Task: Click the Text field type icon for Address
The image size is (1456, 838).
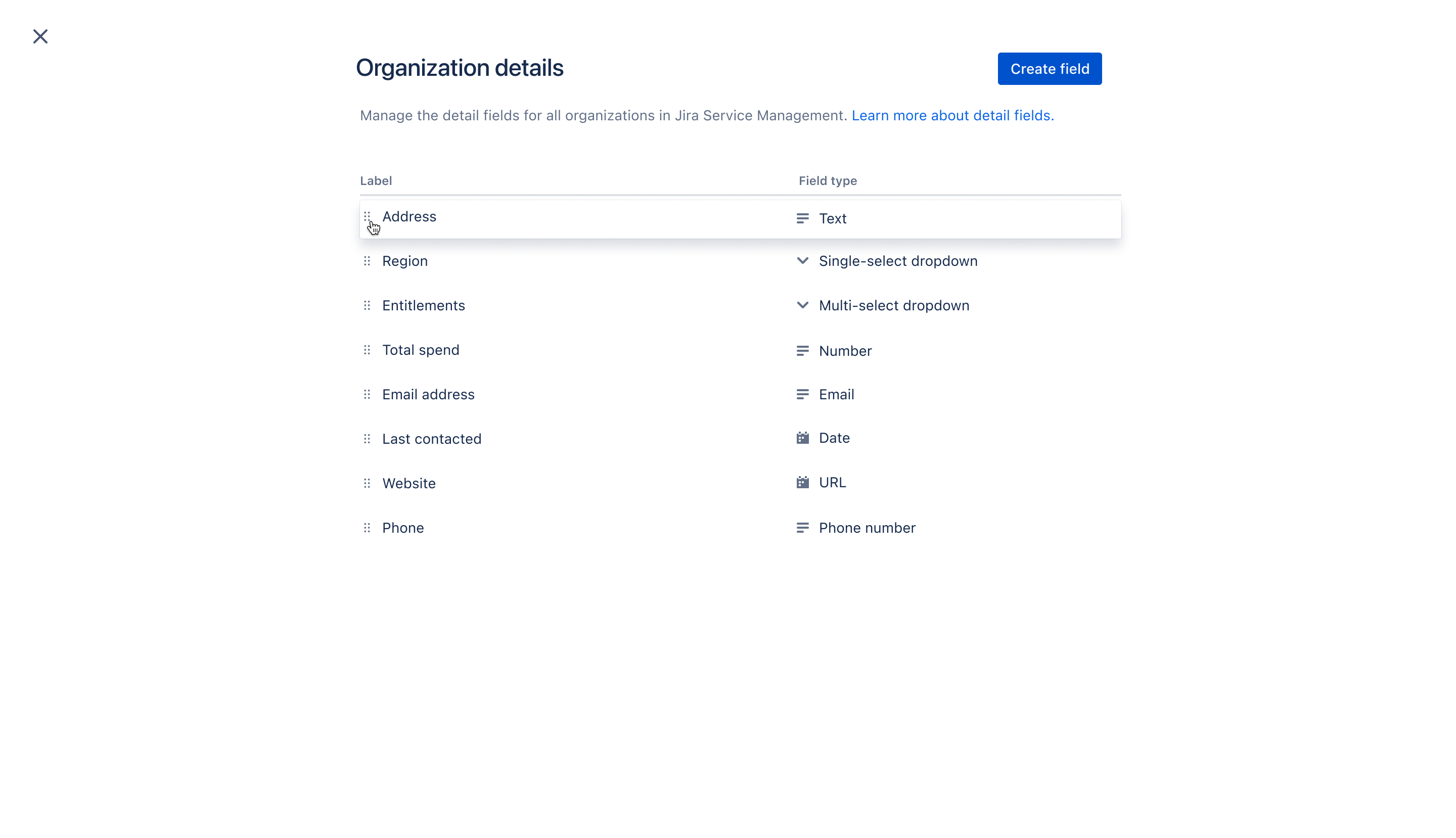Action: click(x=803, y=218)
